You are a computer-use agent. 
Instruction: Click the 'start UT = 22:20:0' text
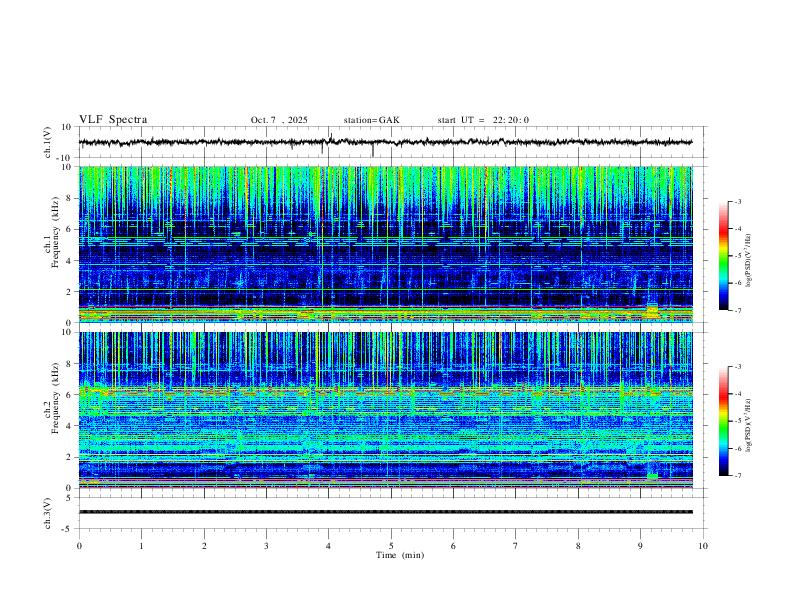483,120
